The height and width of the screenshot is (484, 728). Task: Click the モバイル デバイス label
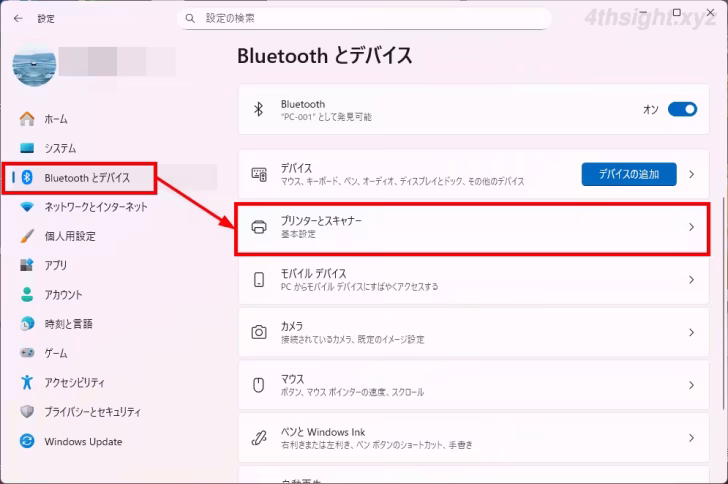point(313,273)
